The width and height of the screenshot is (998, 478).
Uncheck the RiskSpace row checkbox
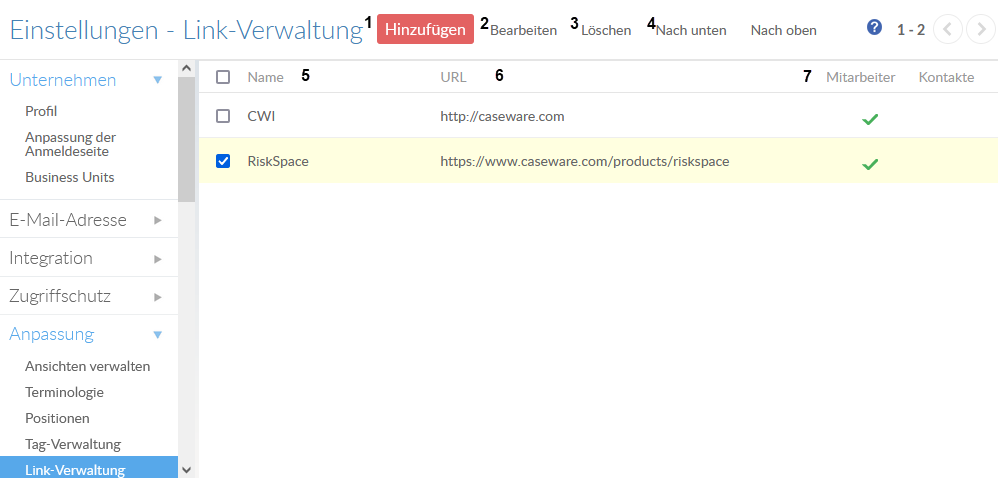[x=223, y=161]
